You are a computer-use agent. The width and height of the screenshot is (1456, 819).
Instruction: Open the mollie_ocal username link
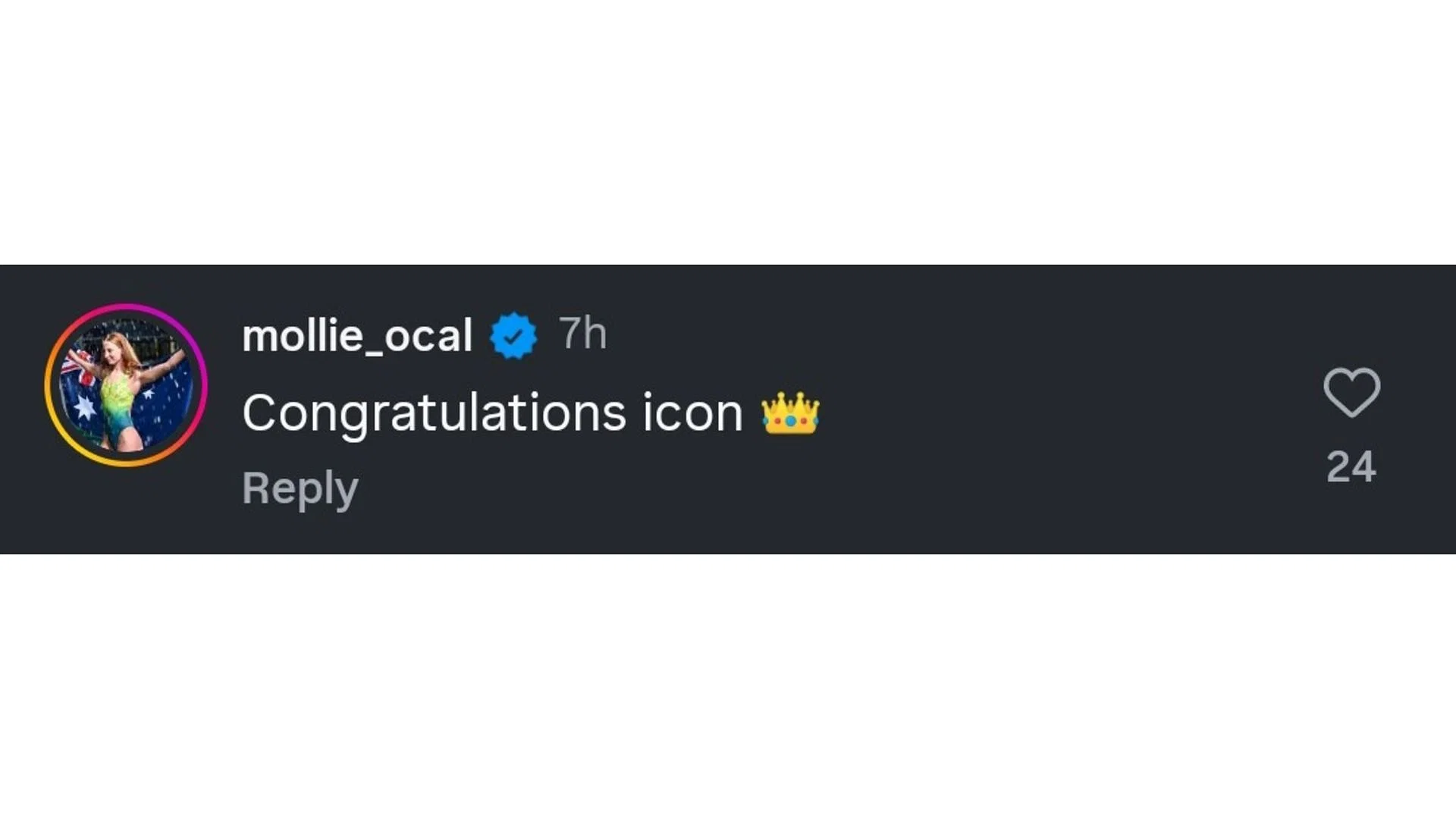tap(357, 335)
